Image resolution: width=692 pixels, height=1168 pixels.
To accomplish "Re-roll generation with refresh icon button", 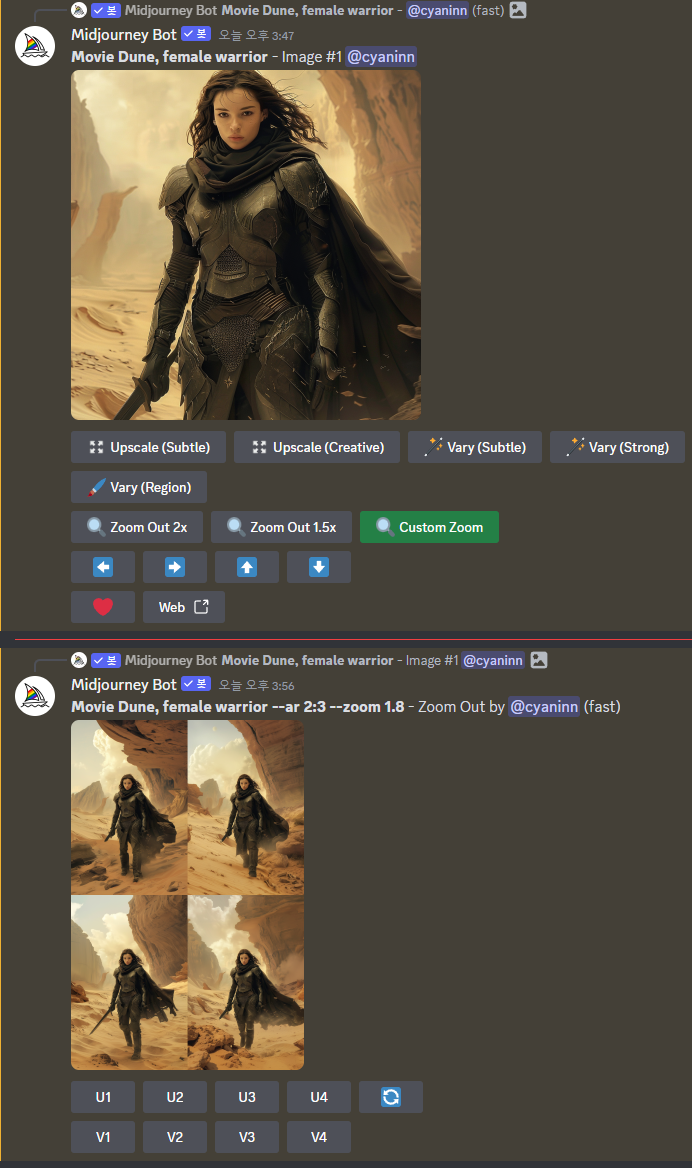I will coord(391,1097).
